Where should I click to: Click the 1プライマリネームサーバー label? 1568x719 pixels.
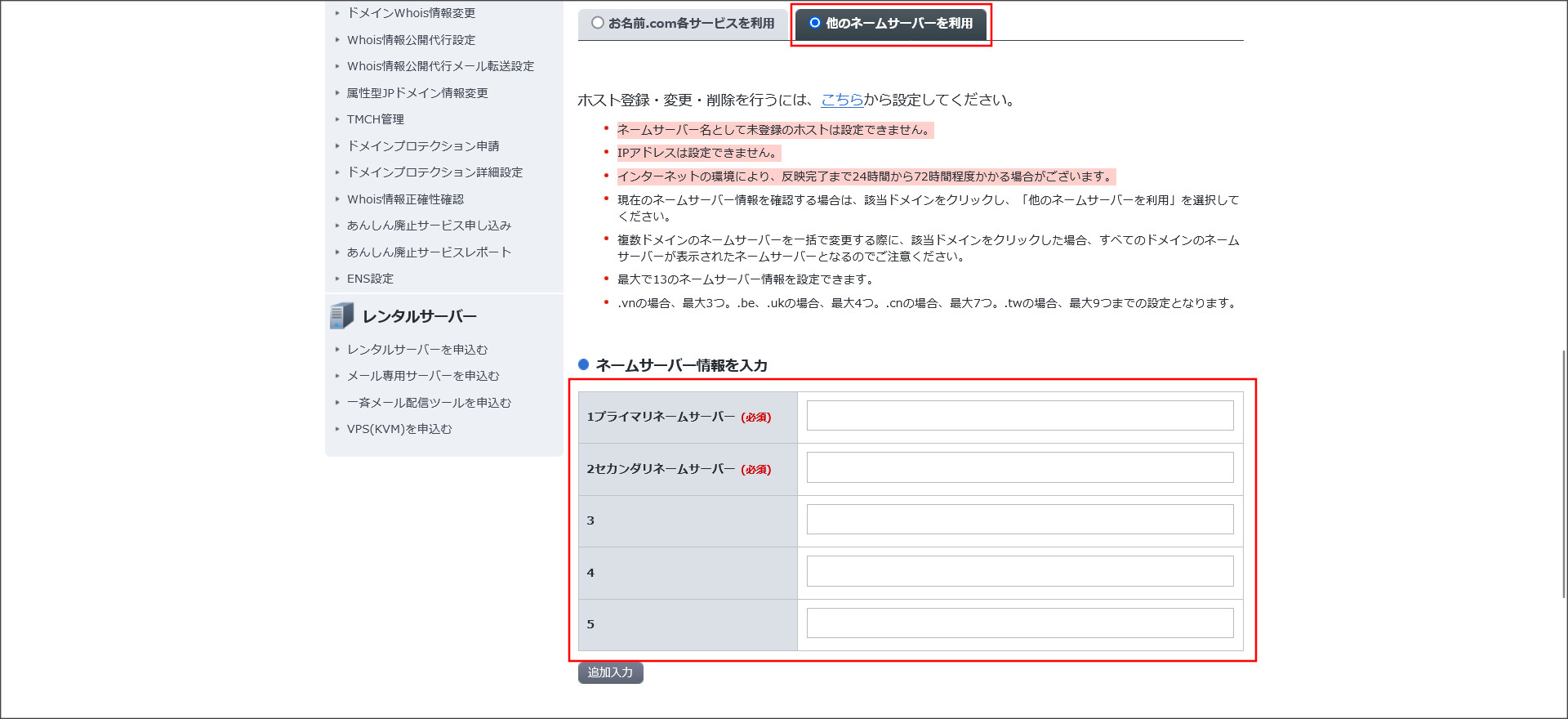[661, 417]
